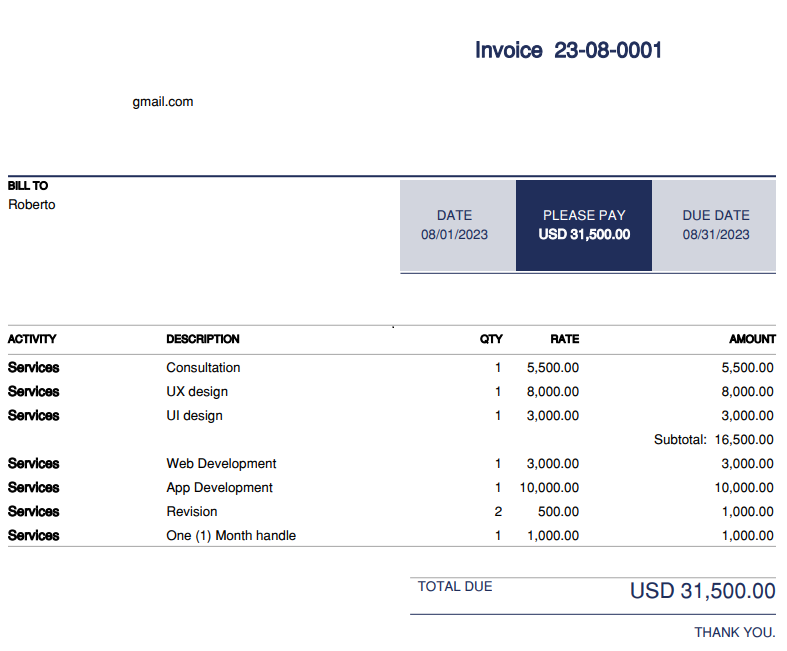Image resolution: width=787 pixels, height=651 pixels.
Task: Click the Revision quantity 2
Action: coord(498,512)
